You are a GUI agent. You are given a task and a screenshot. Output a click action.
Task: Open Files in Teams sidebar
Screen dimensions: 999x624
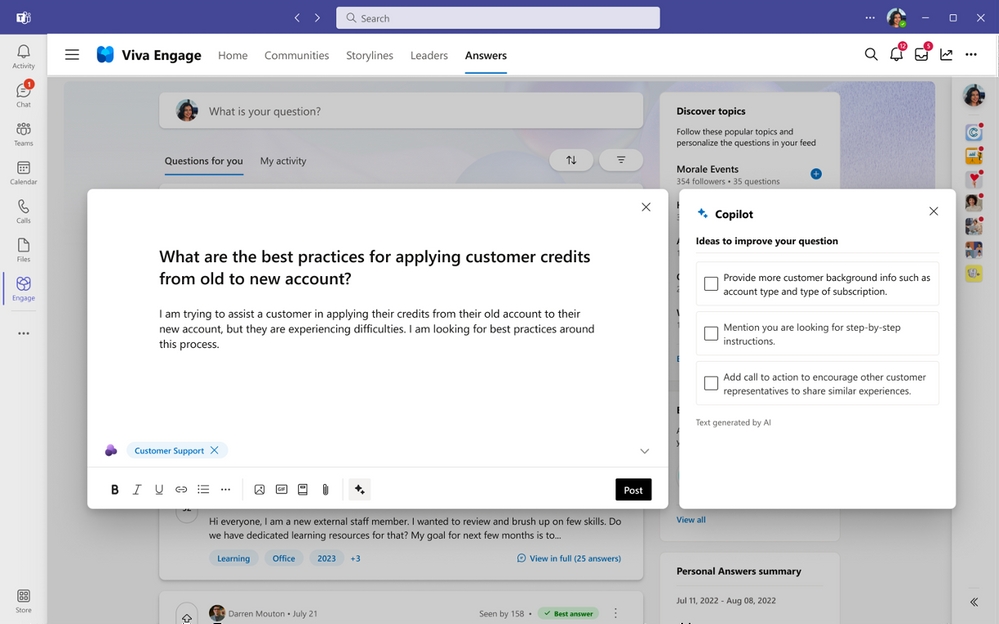point(24,249)
